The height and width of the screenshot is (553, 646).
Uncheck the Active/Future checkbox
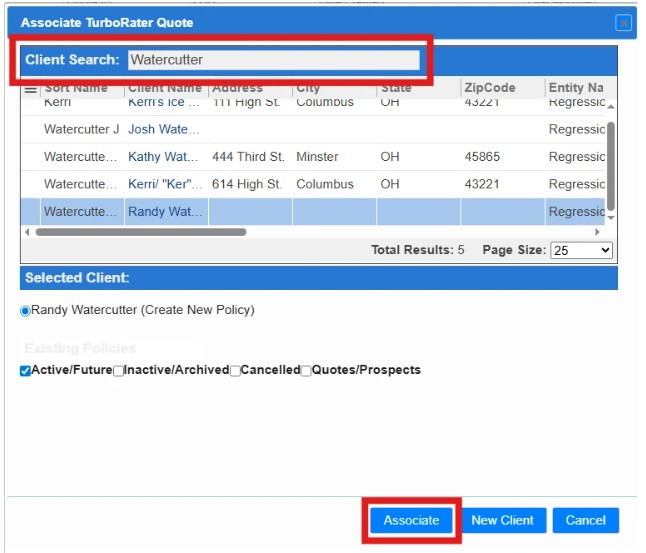(25, 370)
